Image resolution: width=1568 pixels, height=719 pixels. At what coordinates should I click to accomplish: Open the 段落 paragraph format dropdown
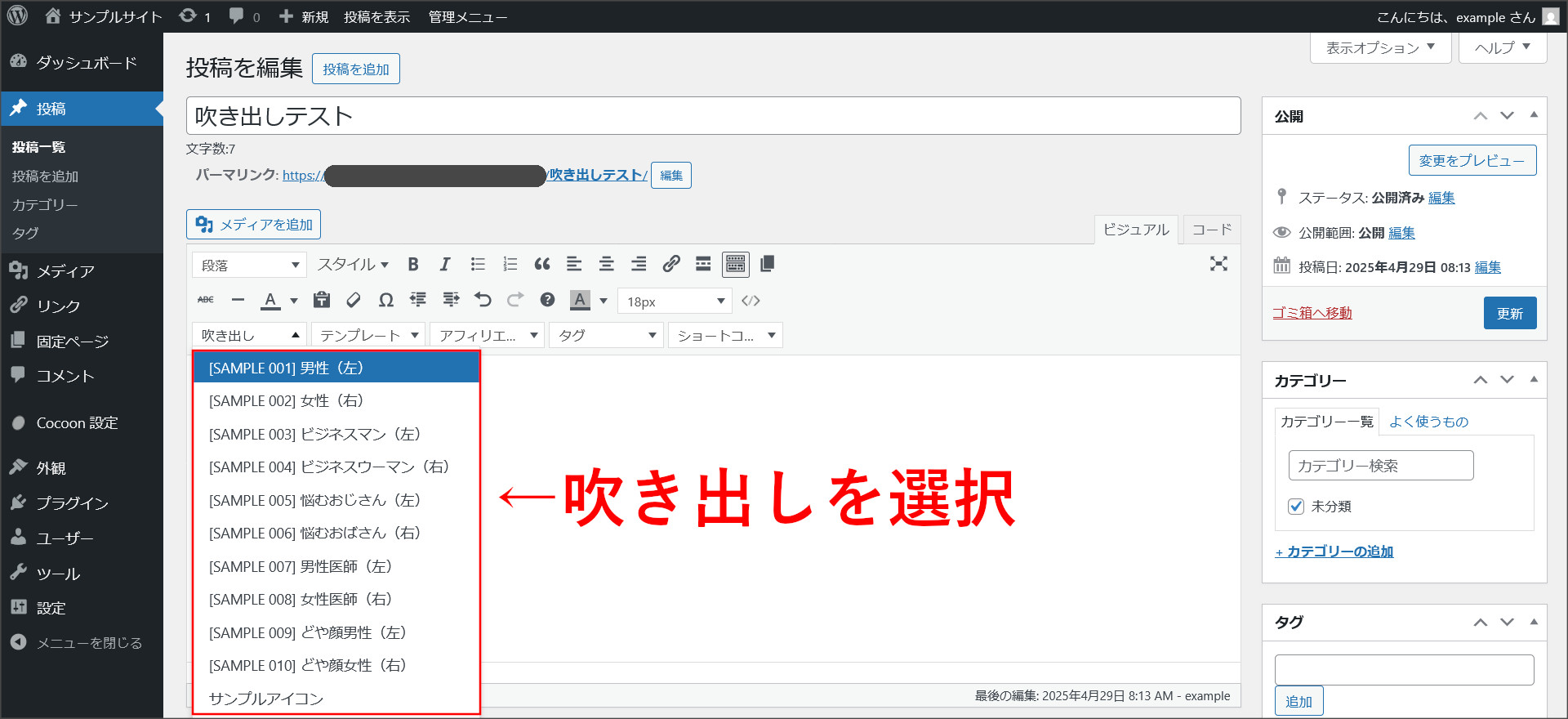249,265
